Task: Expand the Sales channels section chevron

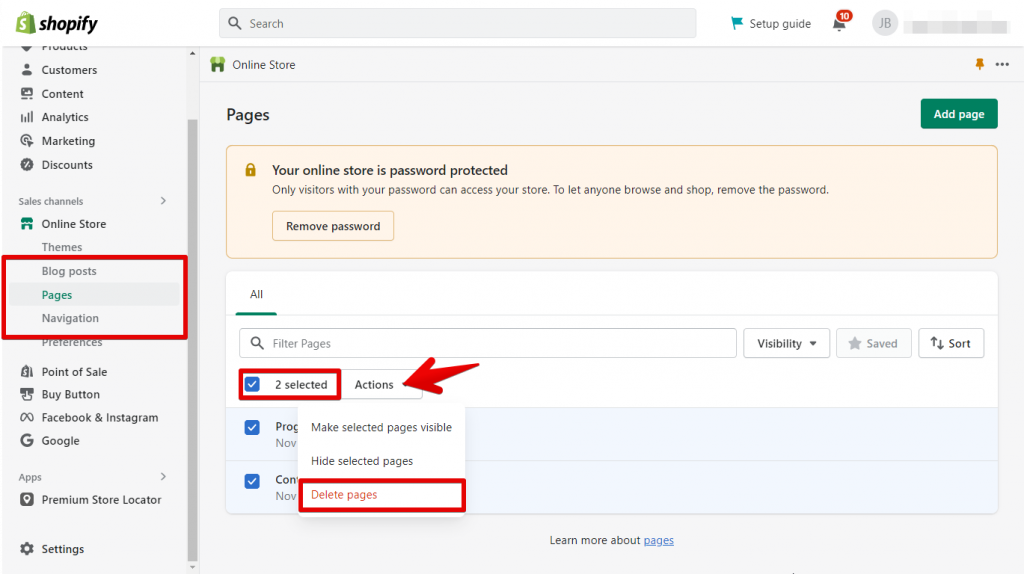Action: (163, 201)
